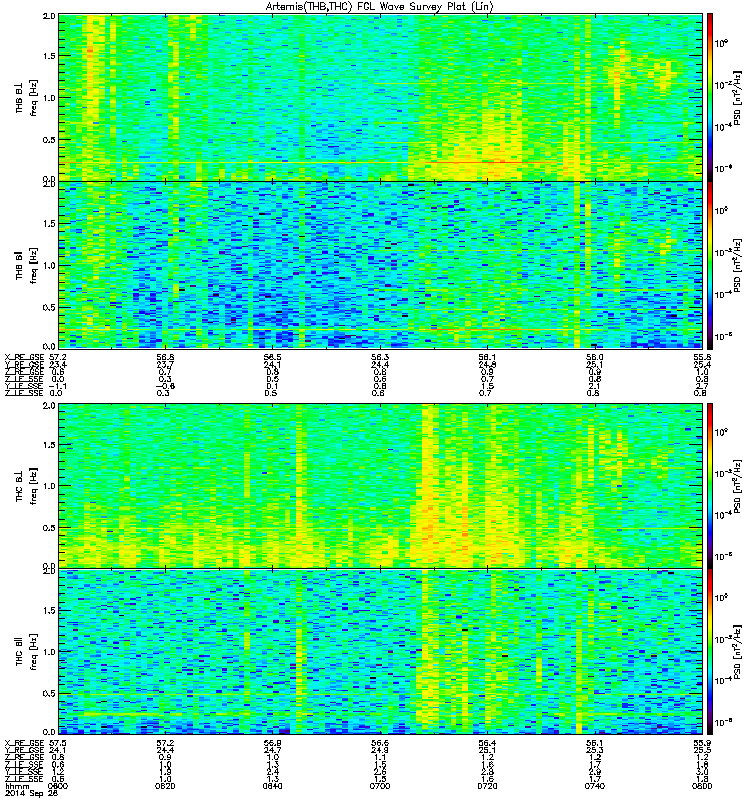Image resolution: width=750 pixels, height=800 pixels.
Task: Click the THC B-perpendicular panel colorbar
Action: click(x=710, y=486)
